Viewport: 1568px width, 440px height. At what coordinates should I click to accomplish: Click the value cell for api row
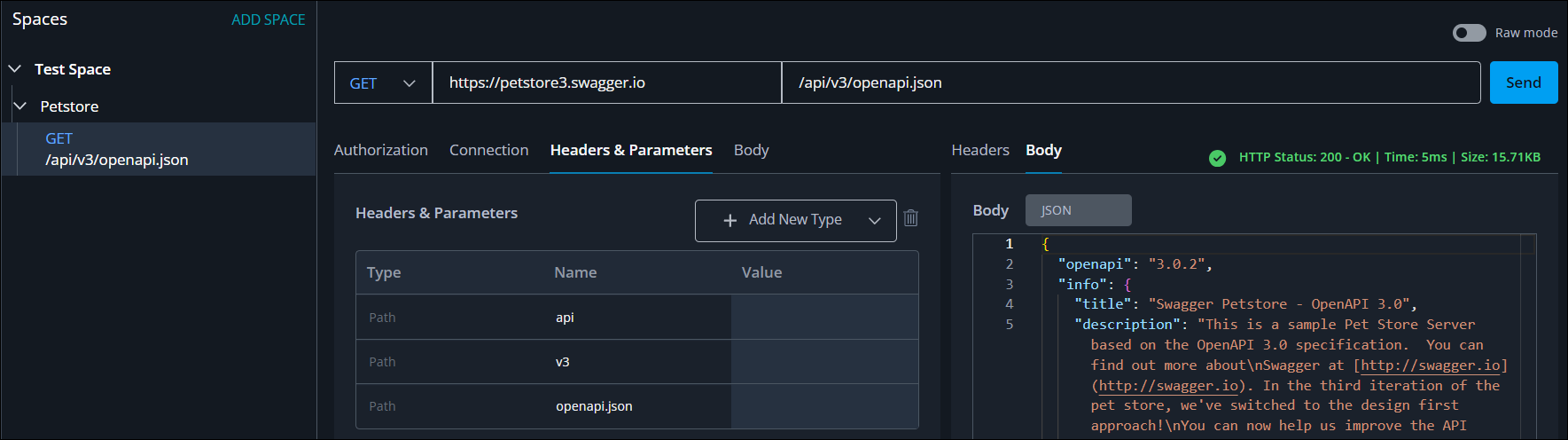(x=824, y=317)
